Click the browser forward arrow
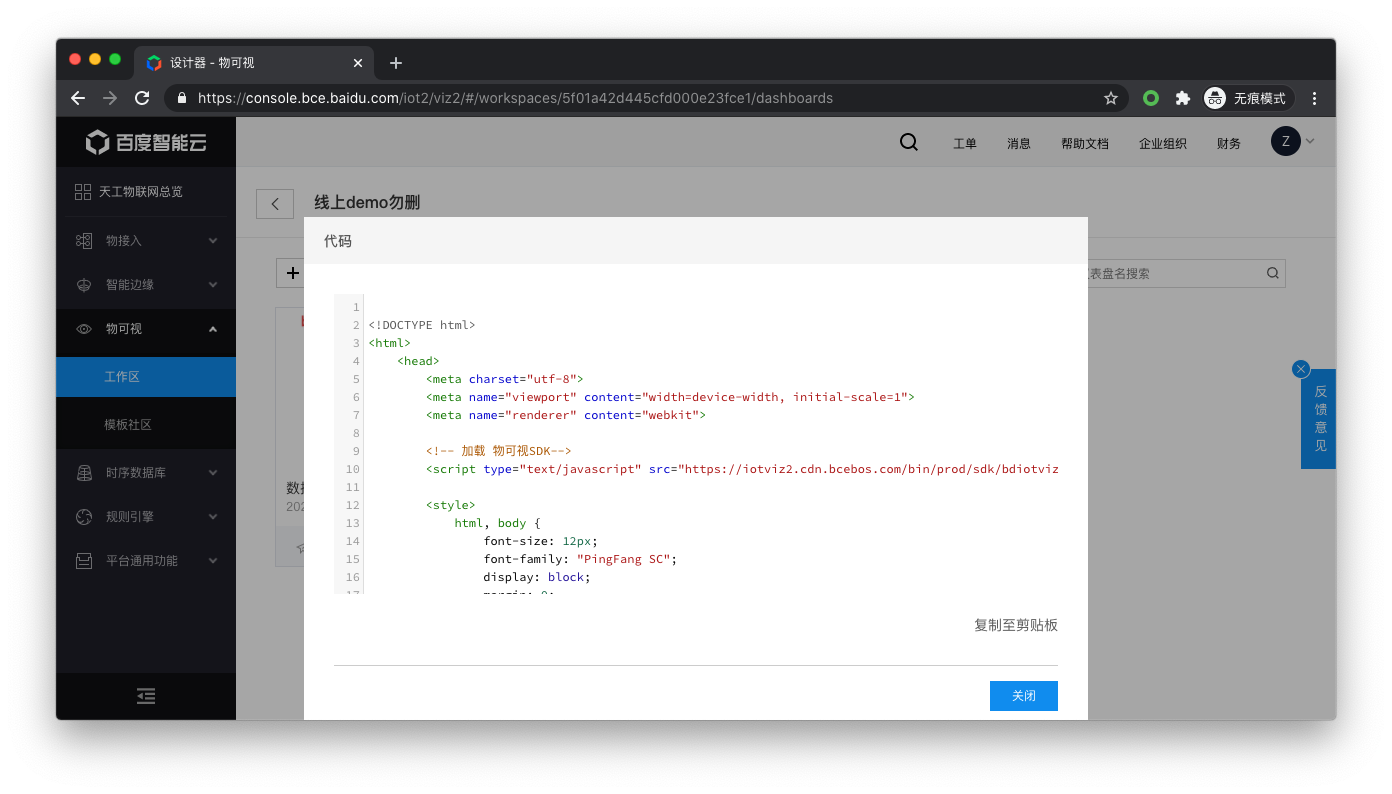 [110, 98]
